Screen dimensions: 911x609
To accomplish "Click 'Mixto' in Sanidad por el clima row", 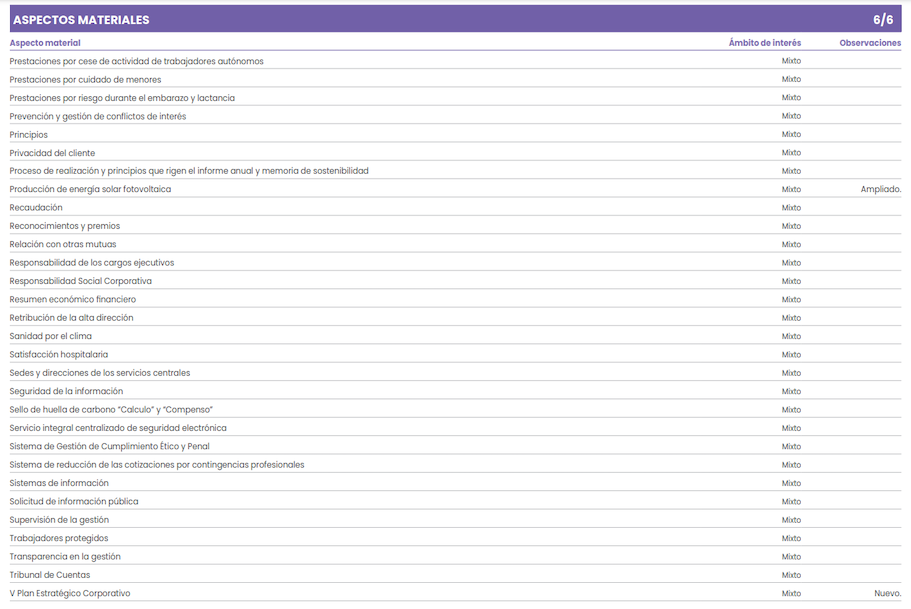I will 791,336.
